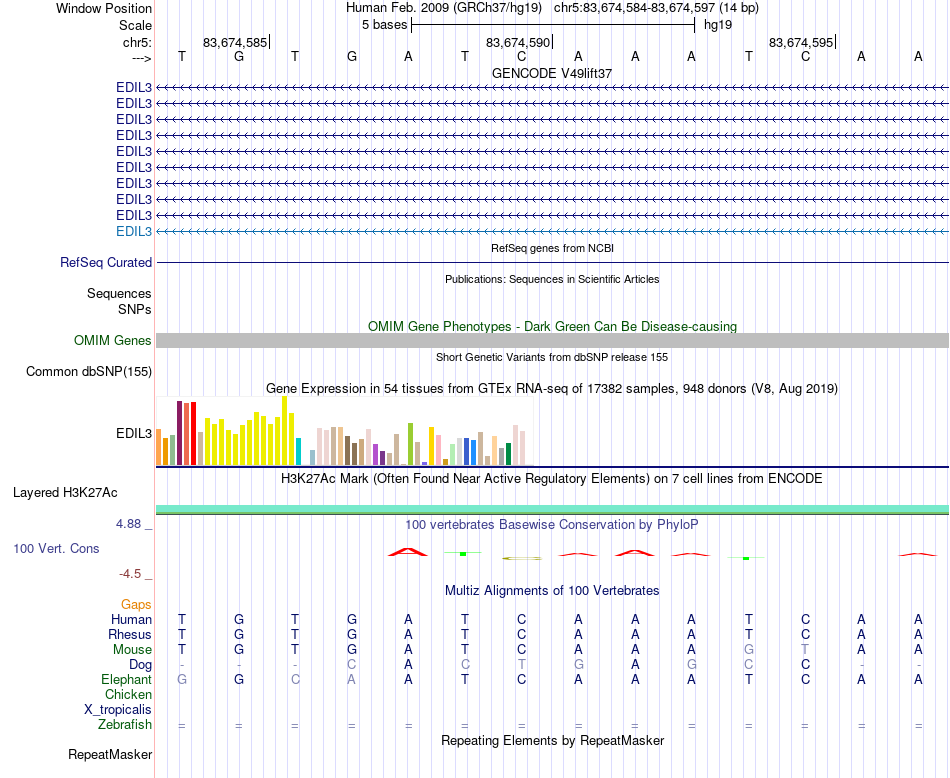This screenshot has height=778, width=950.
Task: Click the gray OMIM Genes bar
Action: [552, 340]
